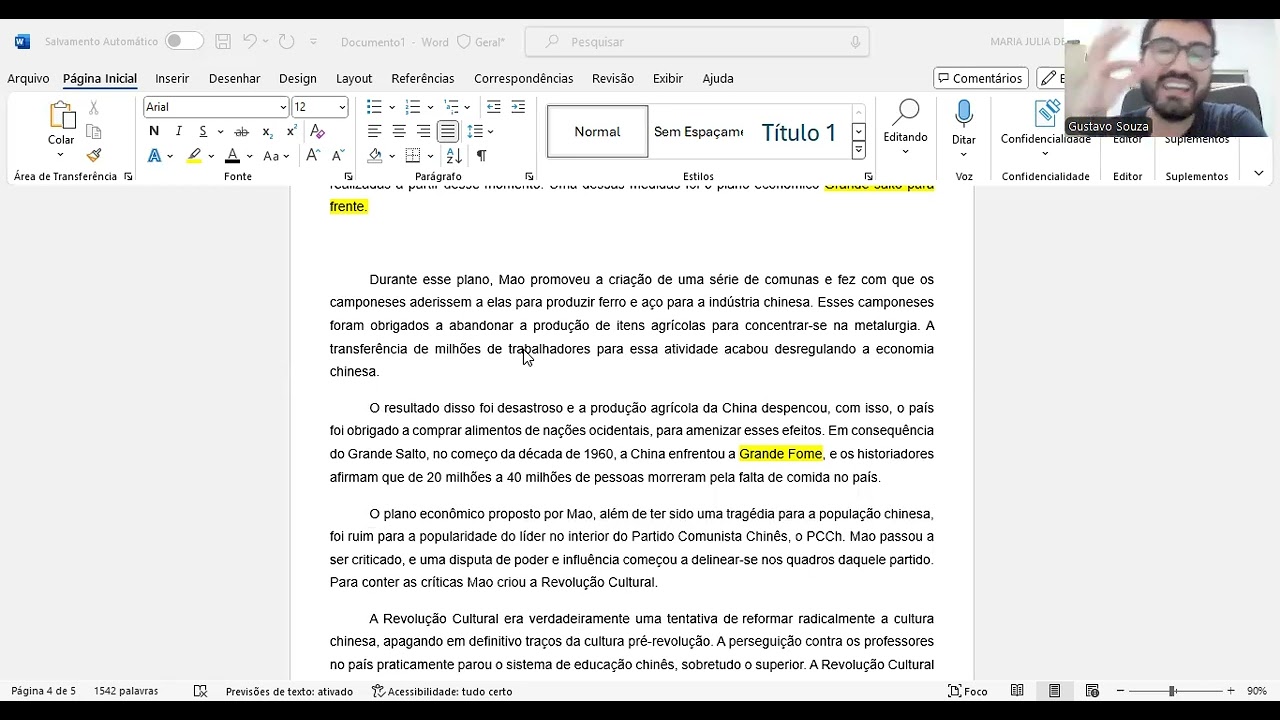This screenshot has height=720, width=1280.
Task: Click the Colar paste icon
Action: pos(61,116)
